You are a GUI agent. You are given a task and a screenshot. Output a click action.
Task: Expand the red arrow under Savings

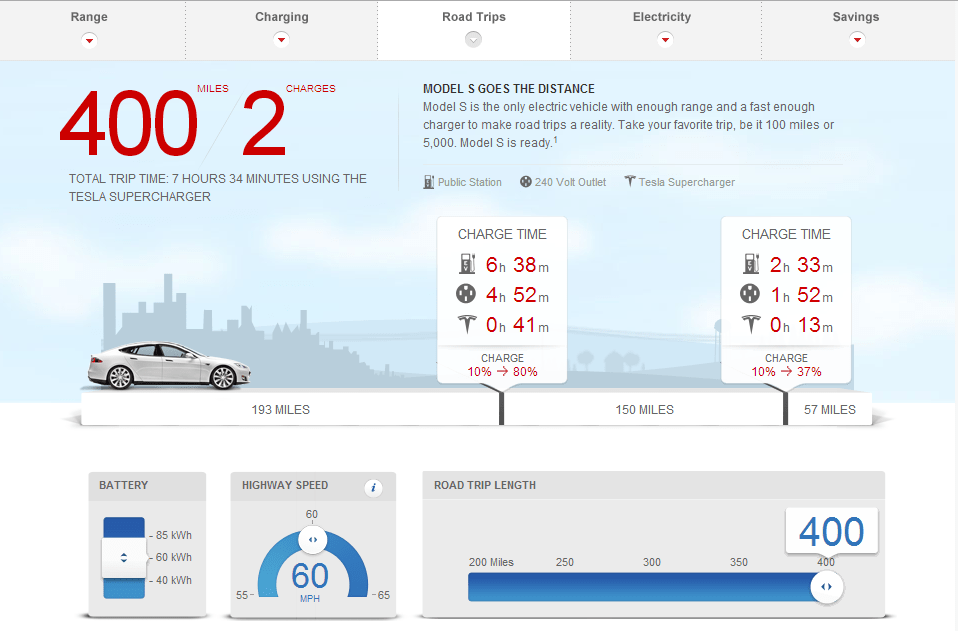click(x=857, y=40)
